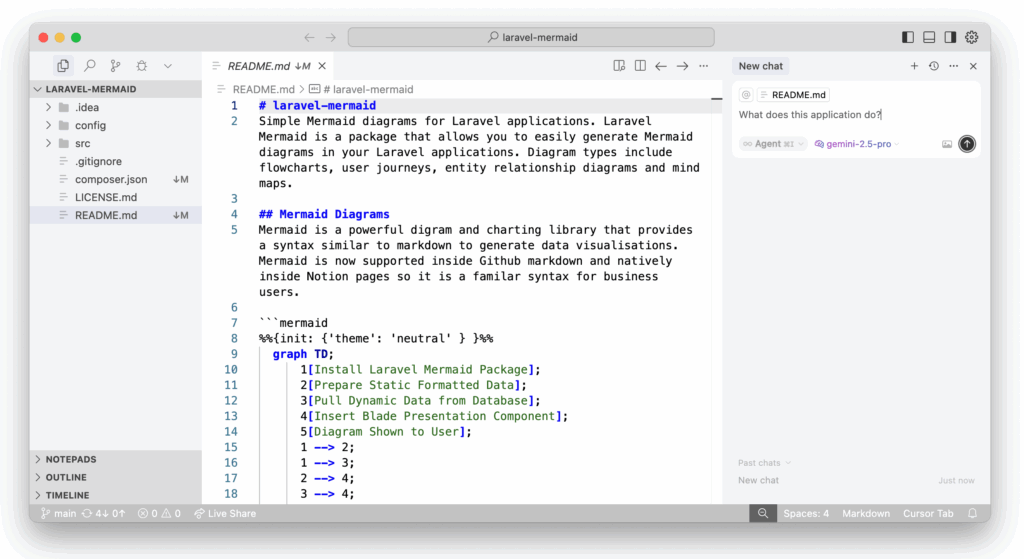Open problems errors and warnings indicator
This screenshot has width=1024, height=559.
click(159, 513)
